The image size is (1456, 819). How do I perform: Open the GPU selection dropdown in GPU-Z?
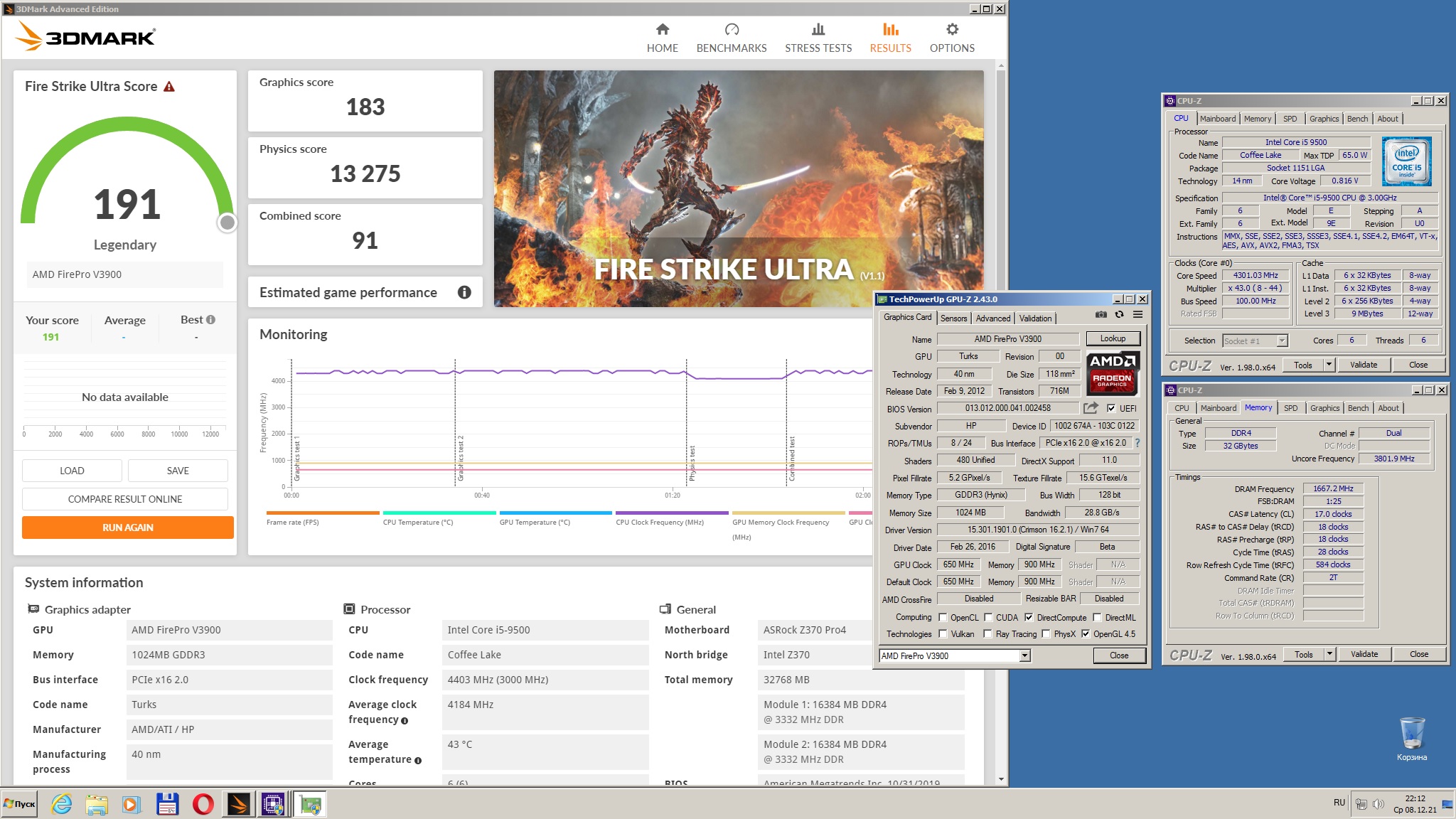click(x=1024, y=656)
